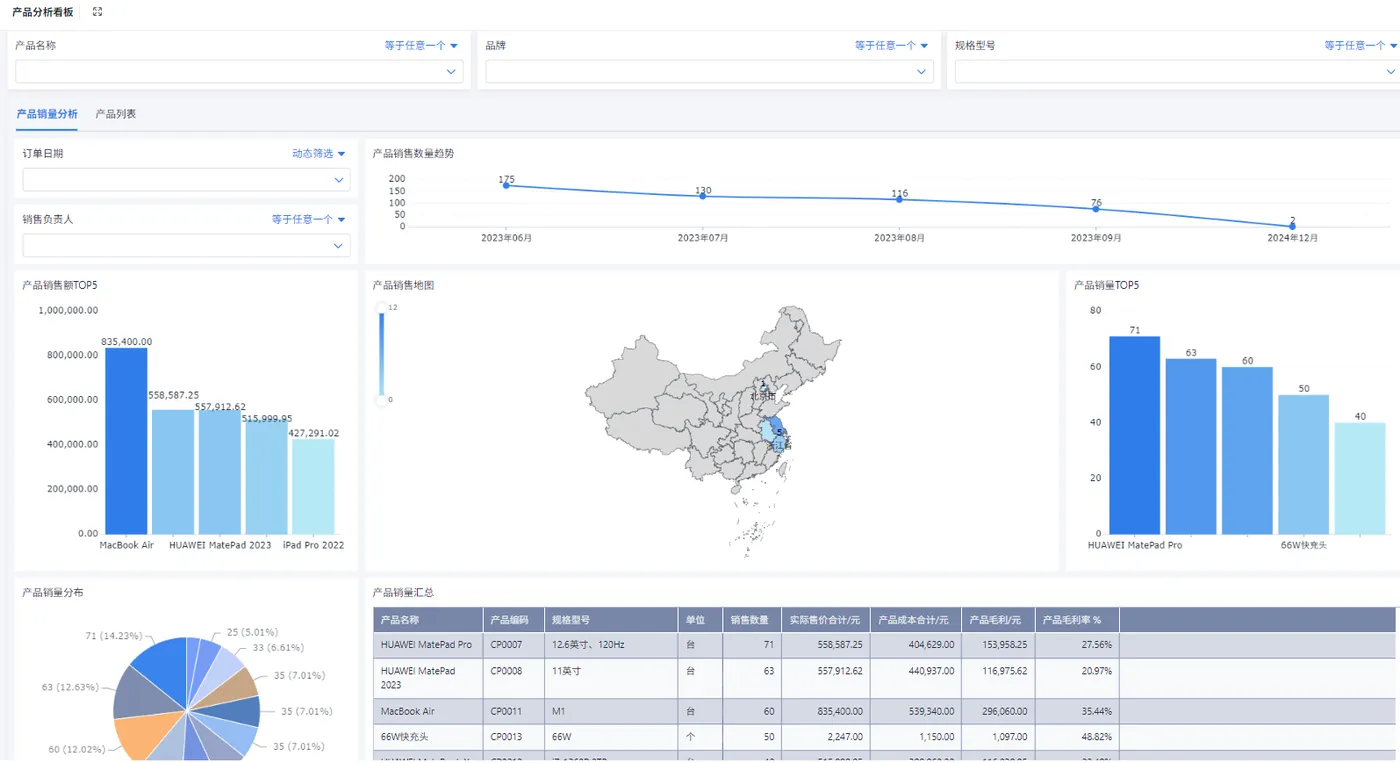Open the 订单日期 dropdown field
Screen dimensions: 1400x763
point(186,180)
